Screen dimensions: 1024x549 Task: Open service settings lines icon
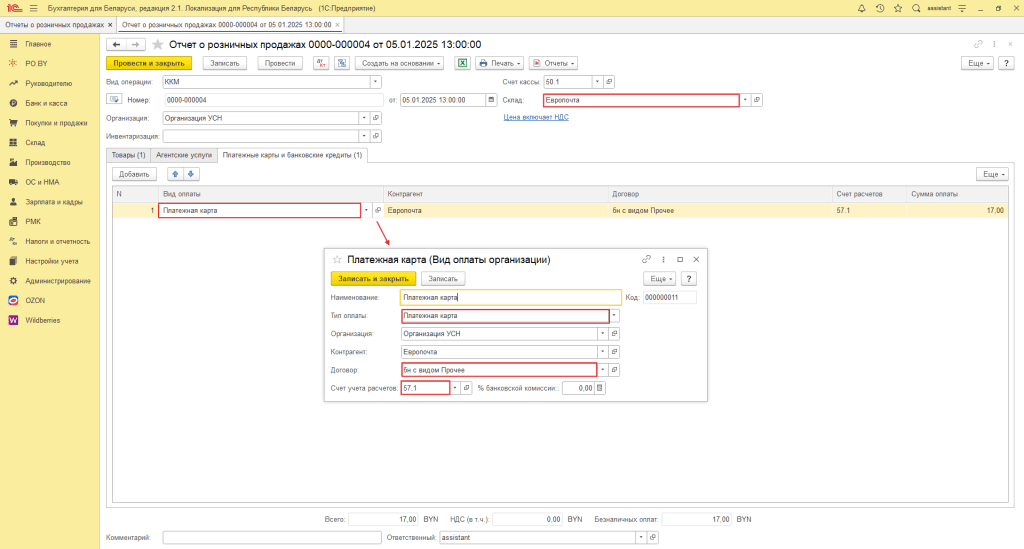tap(962, 8)
